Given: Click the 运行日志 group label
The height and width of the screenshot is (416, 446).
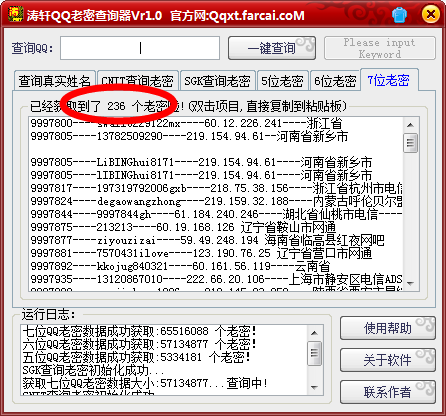Looking at the screenshot, I should [48, 314].
